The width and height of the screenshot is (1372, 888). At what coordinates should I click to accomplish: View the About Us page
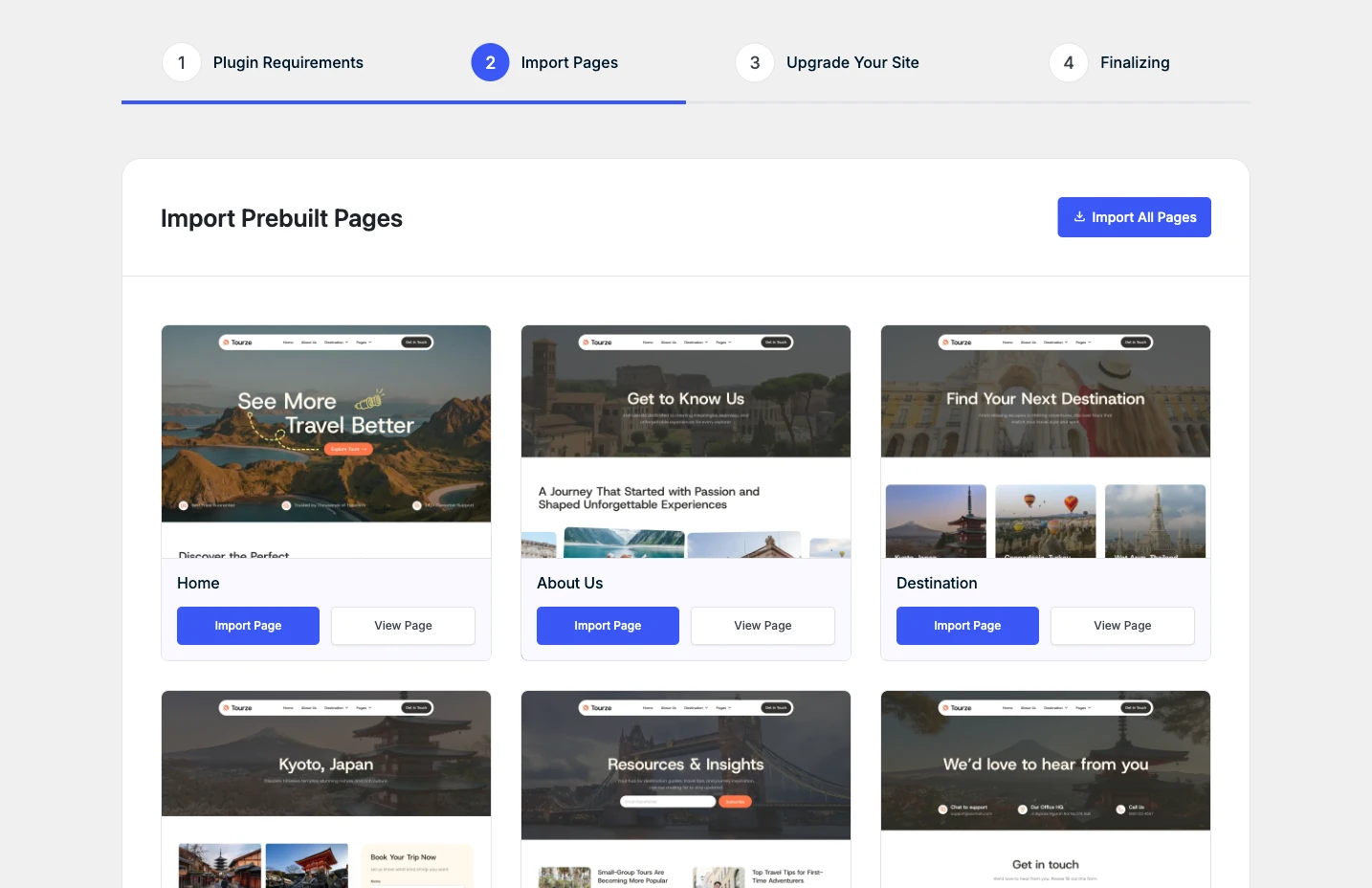(763, 626)
